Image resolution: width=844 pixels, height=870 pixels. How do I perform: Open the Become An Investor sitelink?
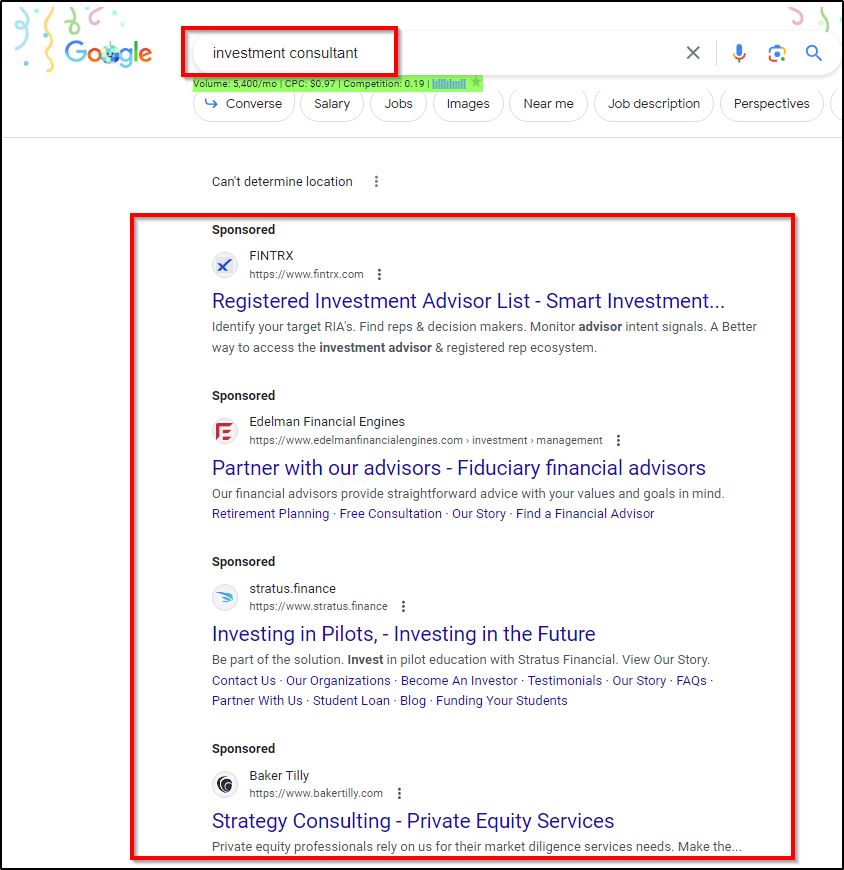click(459, 681)
